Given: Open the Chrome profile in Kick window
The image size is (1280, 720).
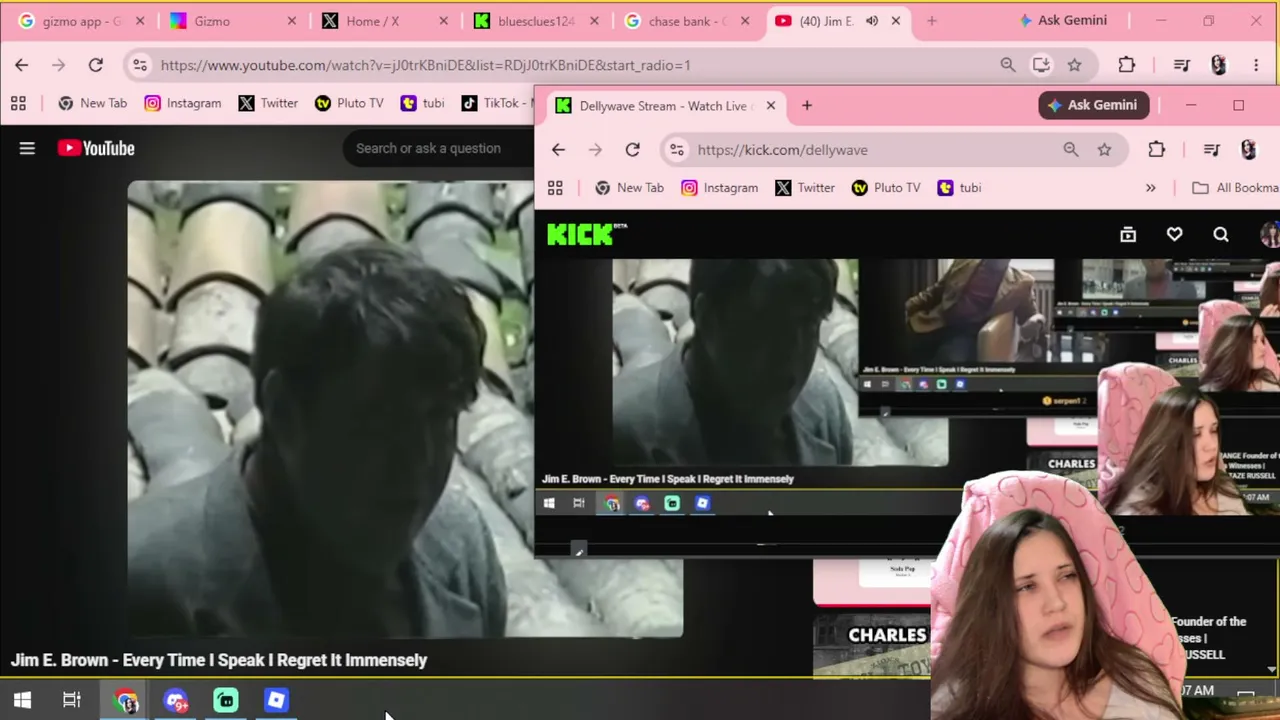Looking at the screenshot, I should pyautogui.click(x=1248, y=150).
